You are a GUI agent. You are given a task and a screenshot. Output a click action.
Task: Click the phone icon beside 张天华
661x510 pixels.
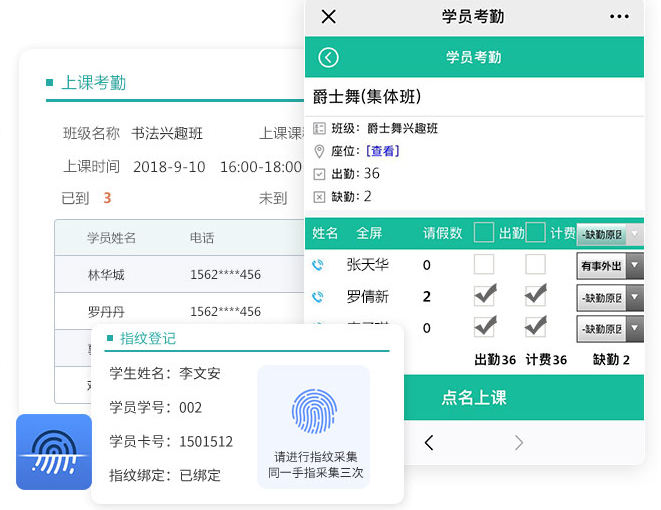318,265
